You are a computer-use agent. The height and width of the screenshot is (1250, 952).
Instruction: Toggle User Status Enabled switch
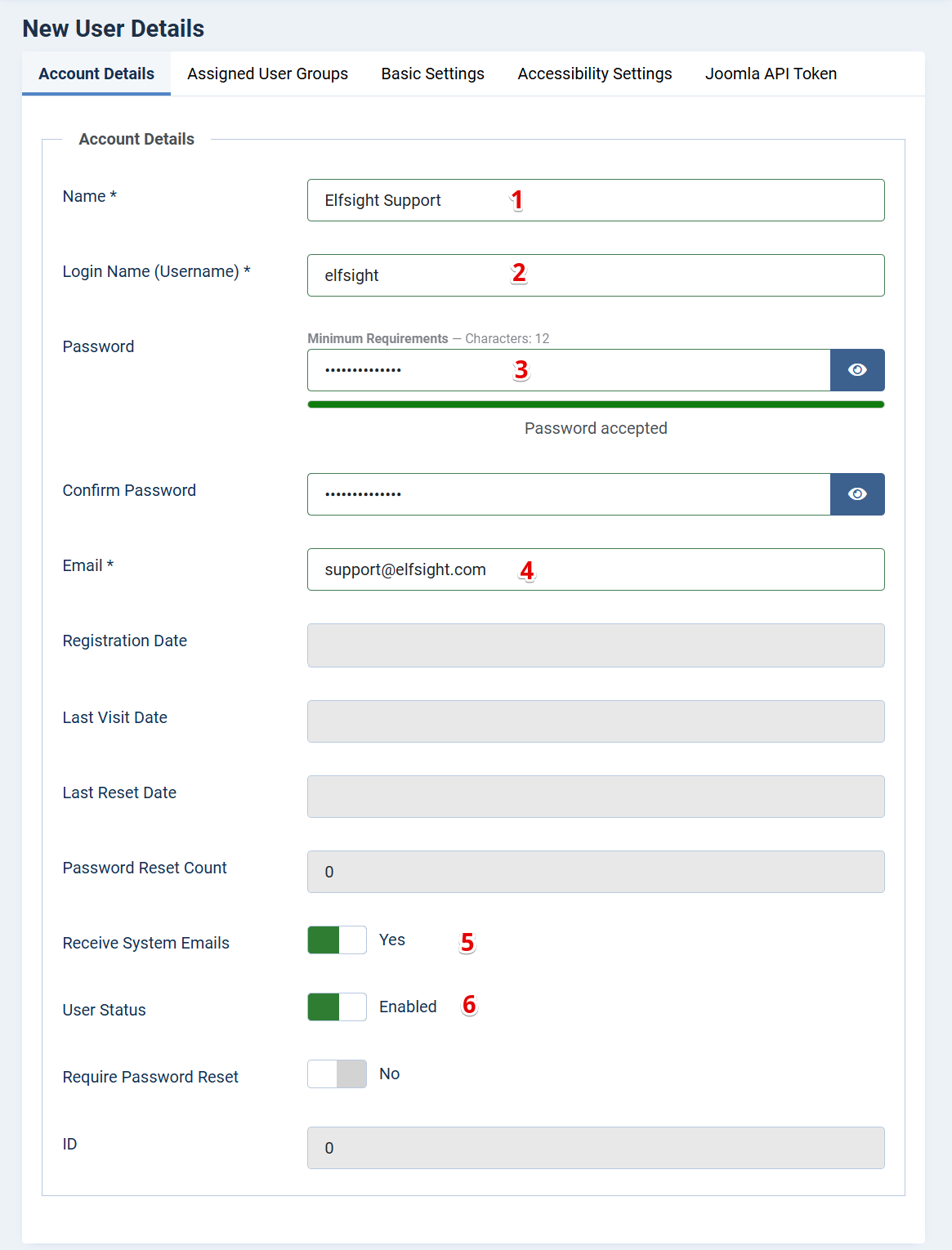(337, 1007)
